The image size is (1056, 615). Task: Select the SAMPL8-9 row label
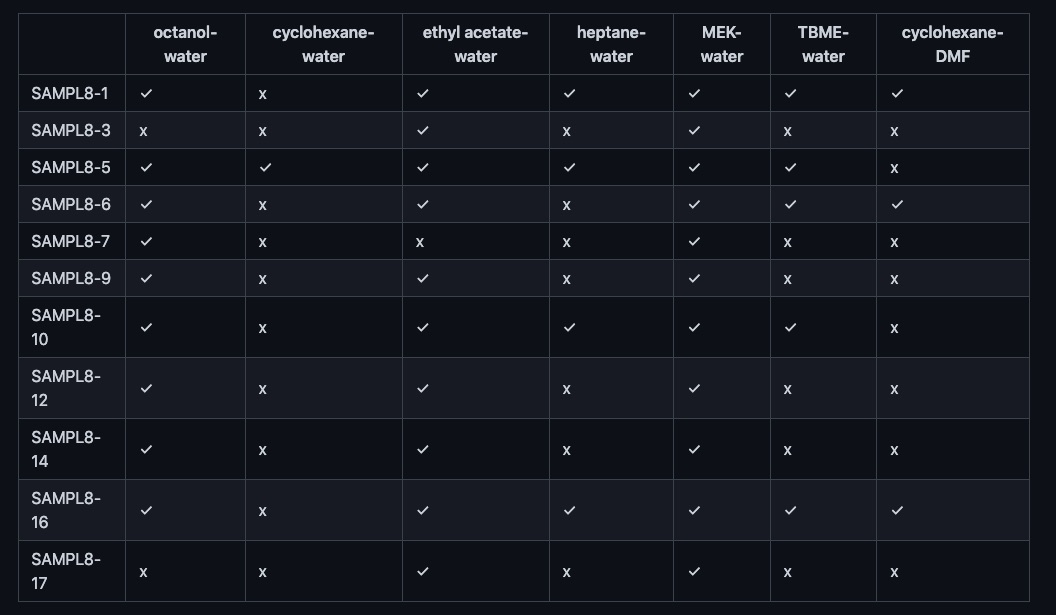[71, 278]
